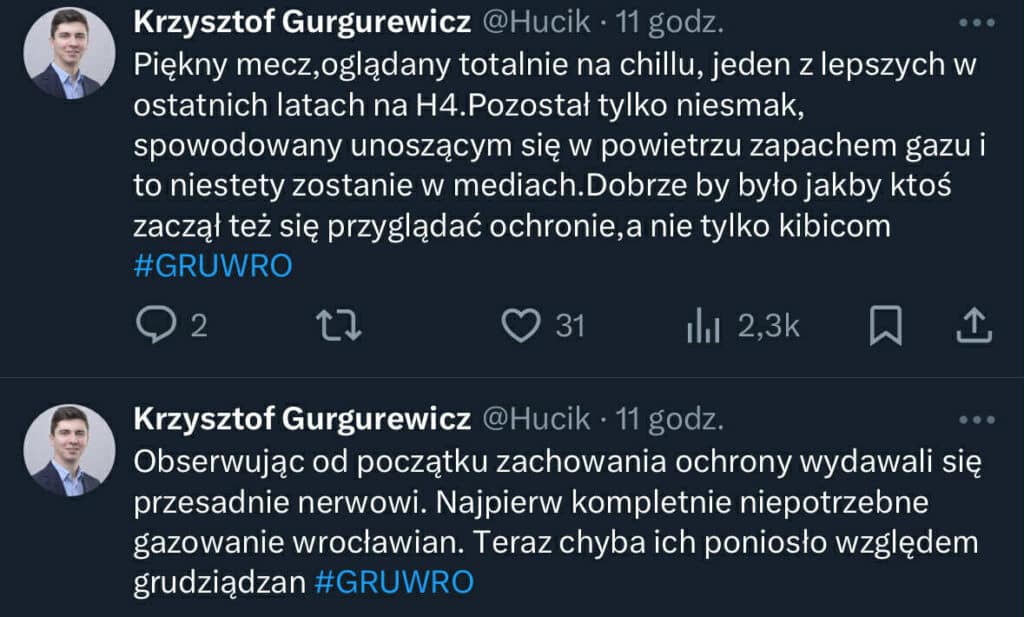Click the share upload-arrow icon
This screenshot has width=1024, height=617.
click(975, 326)
